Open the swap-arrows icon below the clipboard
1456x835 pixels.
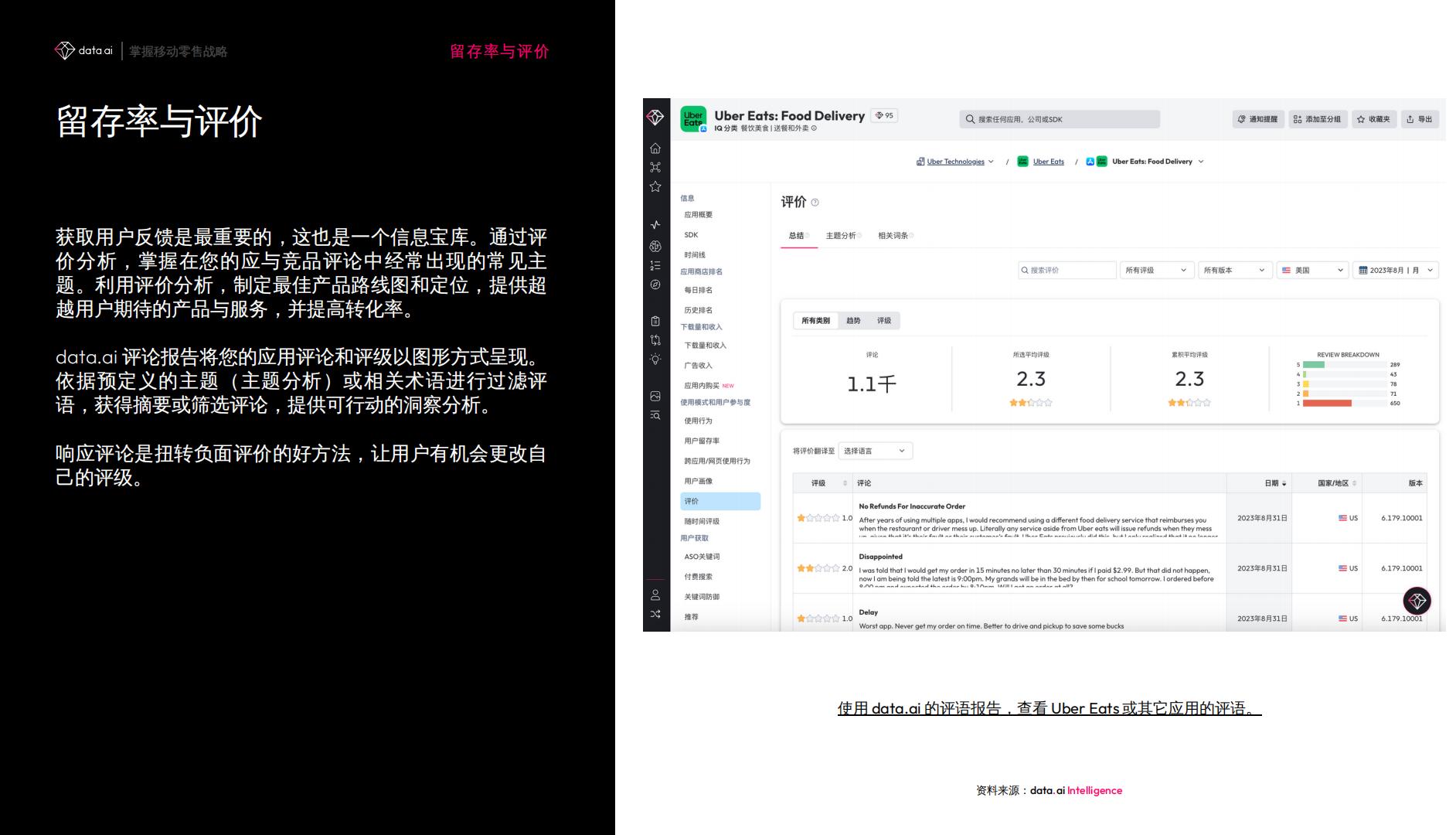655,340
